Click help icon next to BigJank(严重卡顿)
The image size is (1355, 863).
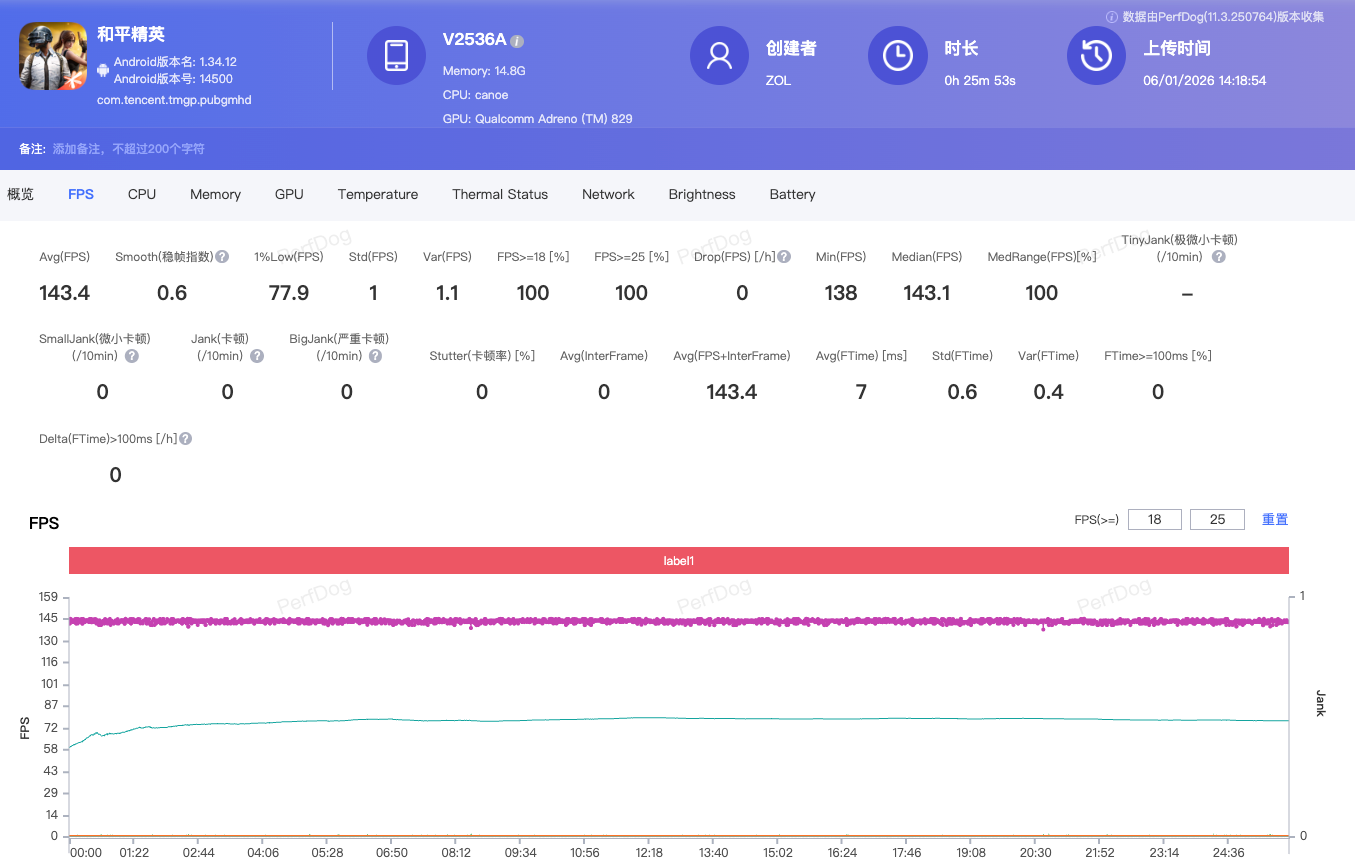point(375,356)
